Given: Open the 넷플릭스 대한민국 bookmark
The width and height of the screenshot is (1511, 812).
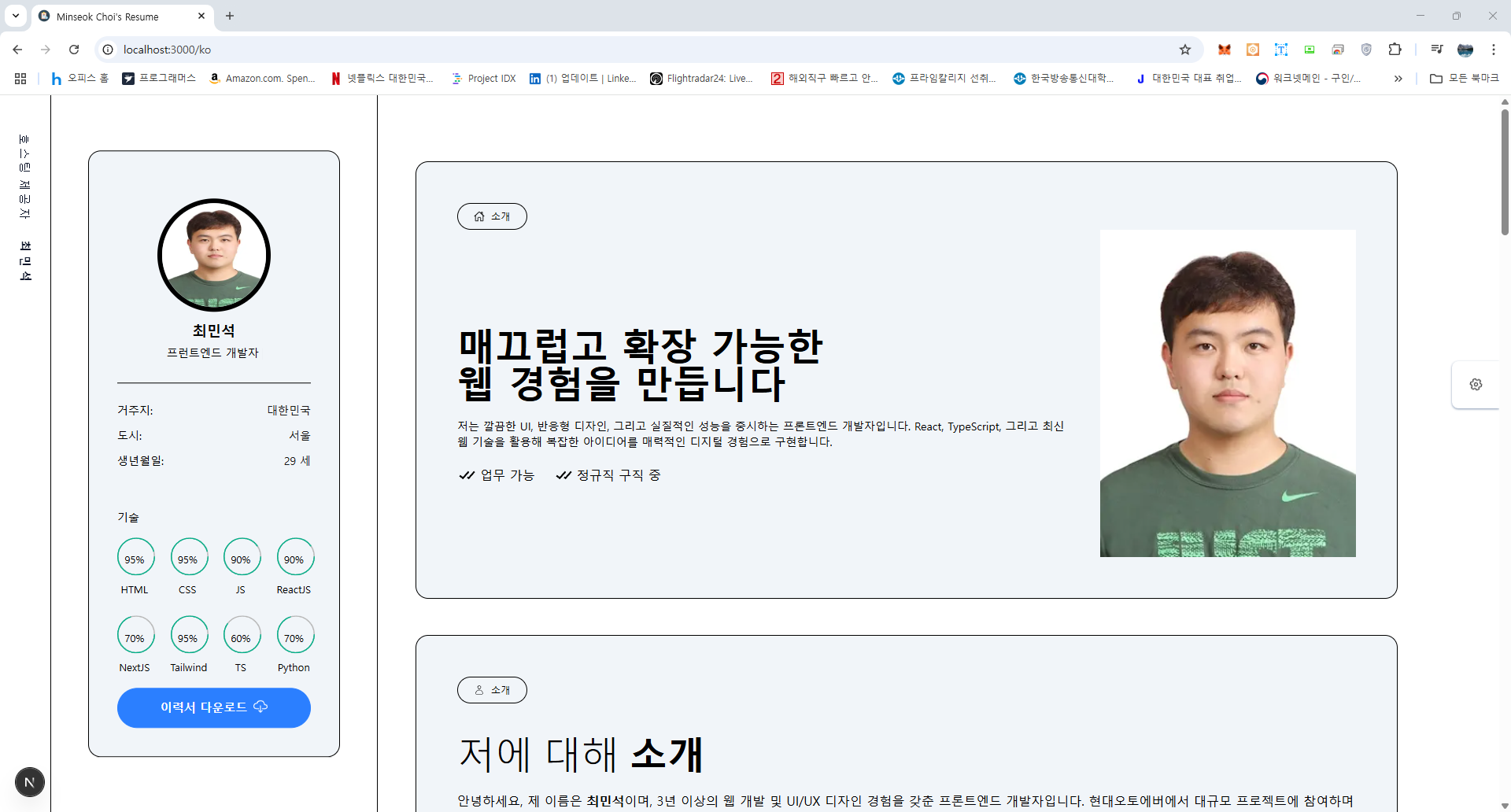Looking at the screenshot, I should coord(382,79).
